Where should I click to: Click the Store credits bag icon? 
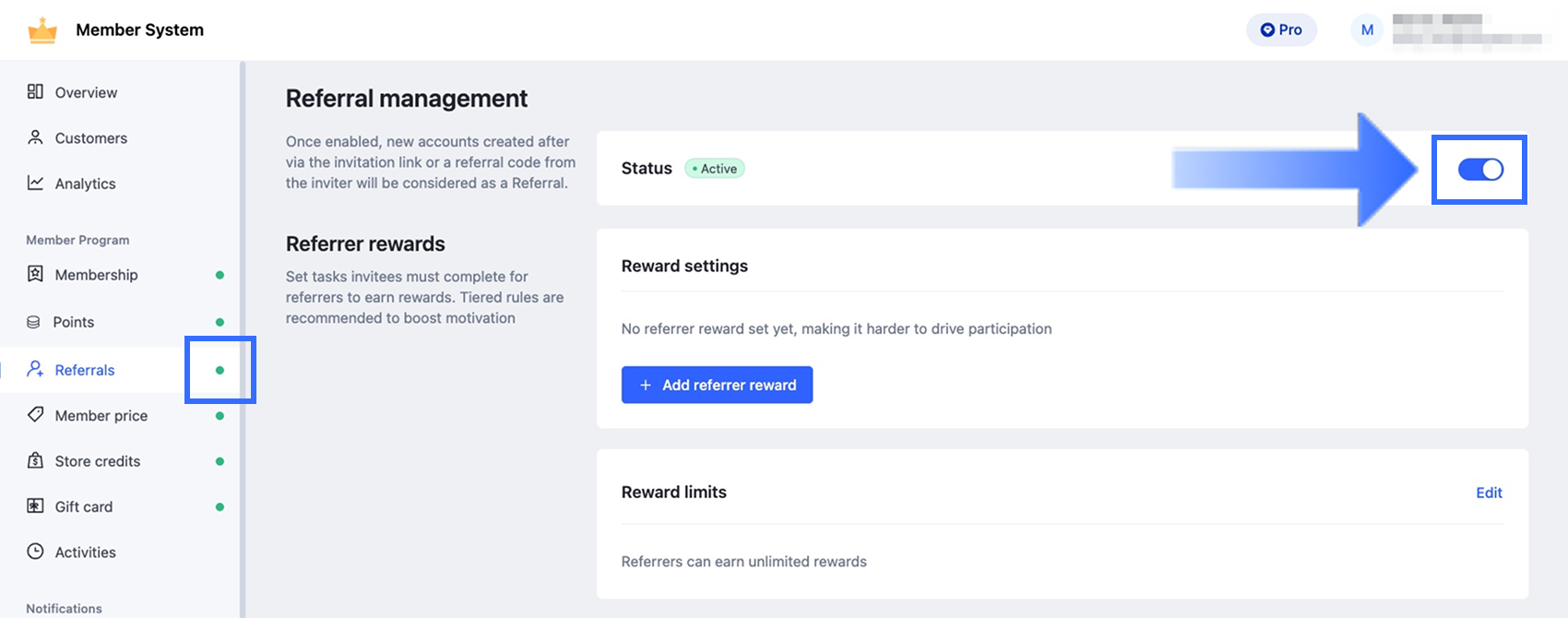[x=35, y=460]
